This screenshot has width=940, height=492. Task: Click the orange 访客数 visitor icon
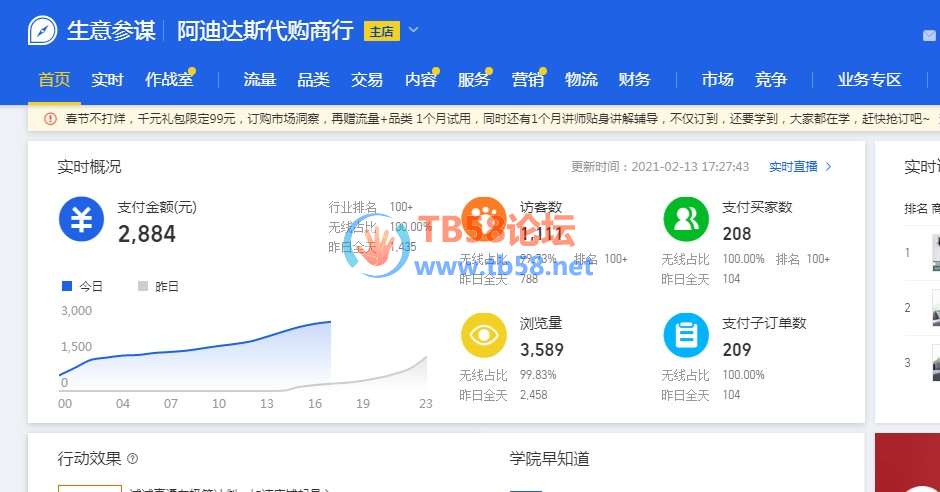483,220
